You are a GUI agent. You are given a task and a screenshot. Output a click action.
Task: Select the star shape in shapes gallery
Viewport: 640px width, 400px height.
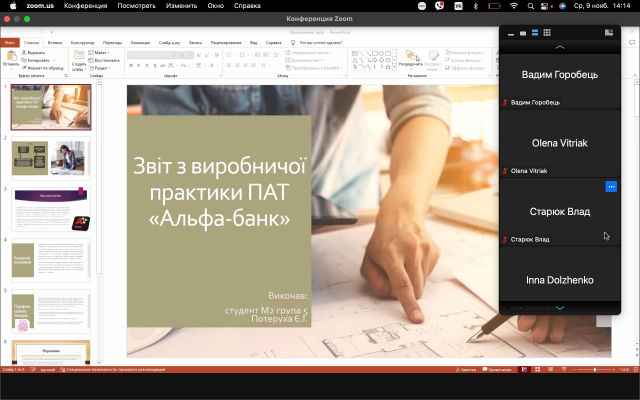coord(388,67)
